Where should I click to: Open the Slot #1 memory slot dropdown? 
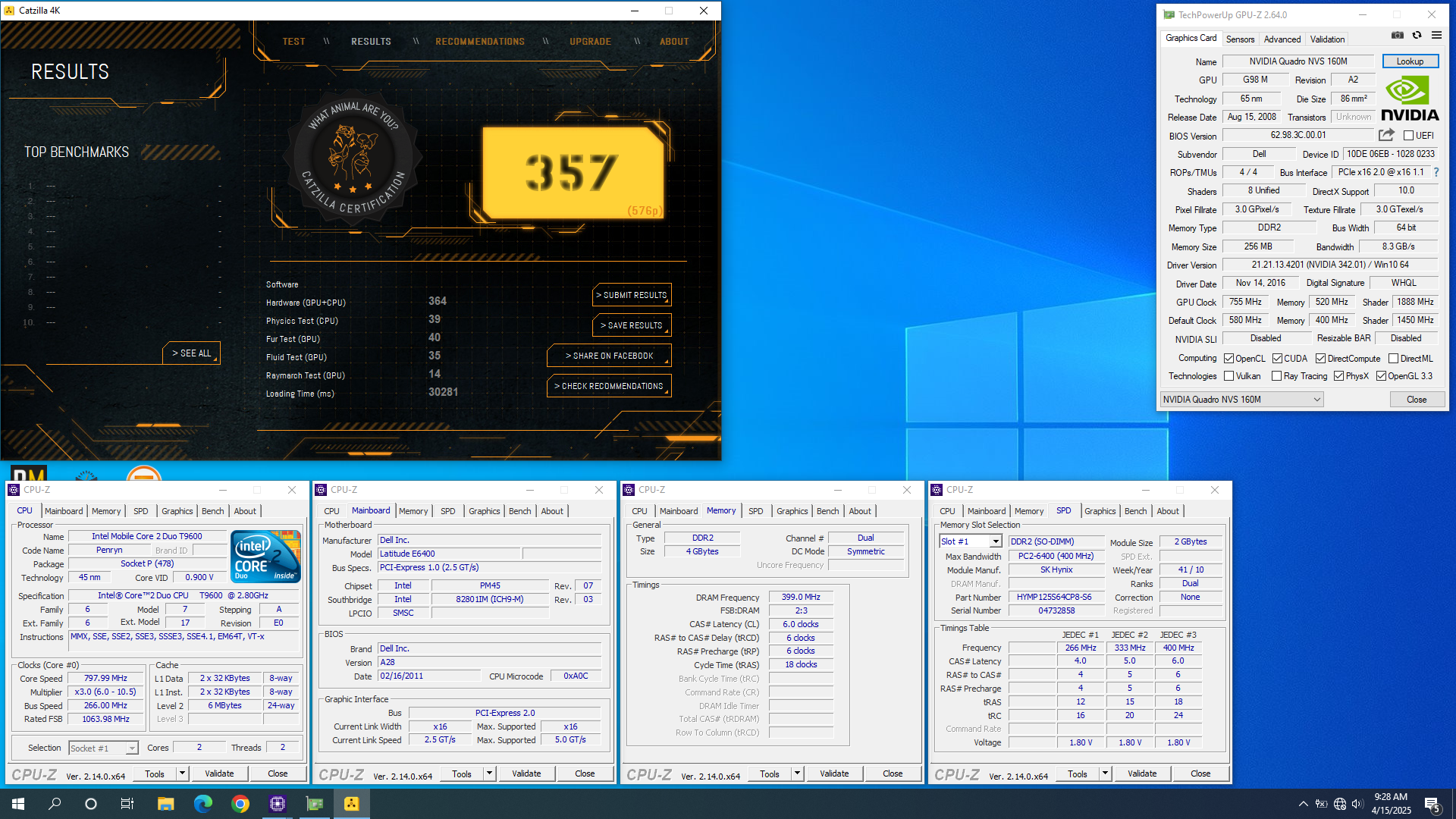(x=971, y=541)
